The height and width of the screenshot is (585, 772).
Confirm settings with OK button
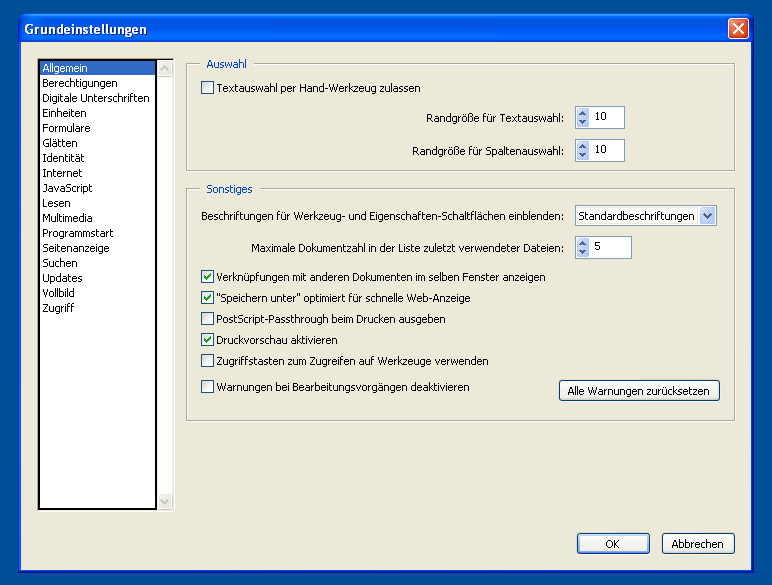(x=613, y=544)
